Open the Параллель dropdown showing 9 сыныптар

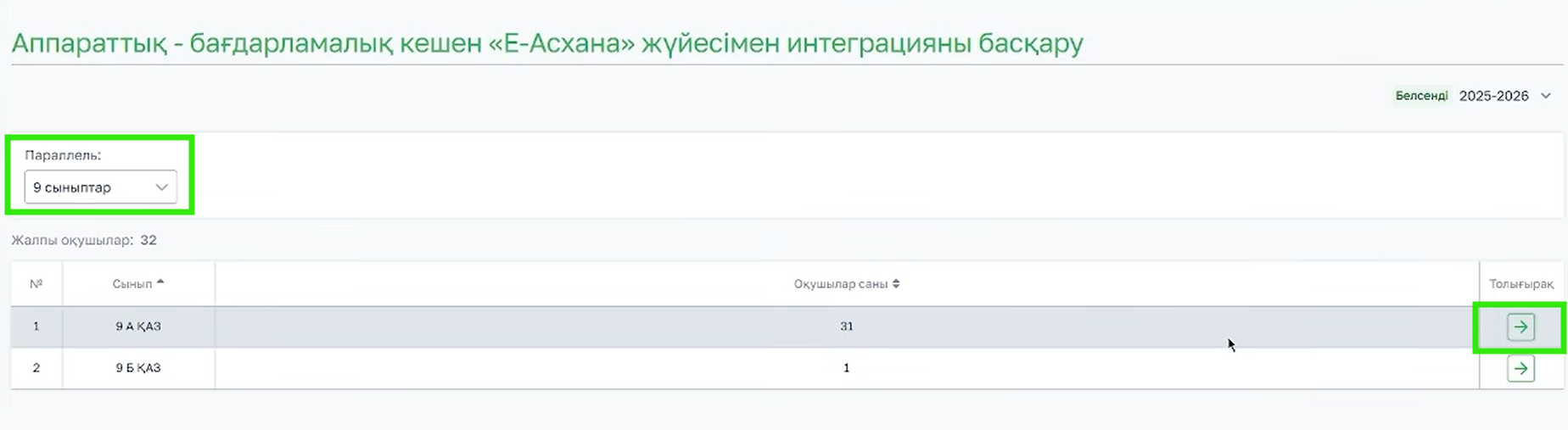100,187
